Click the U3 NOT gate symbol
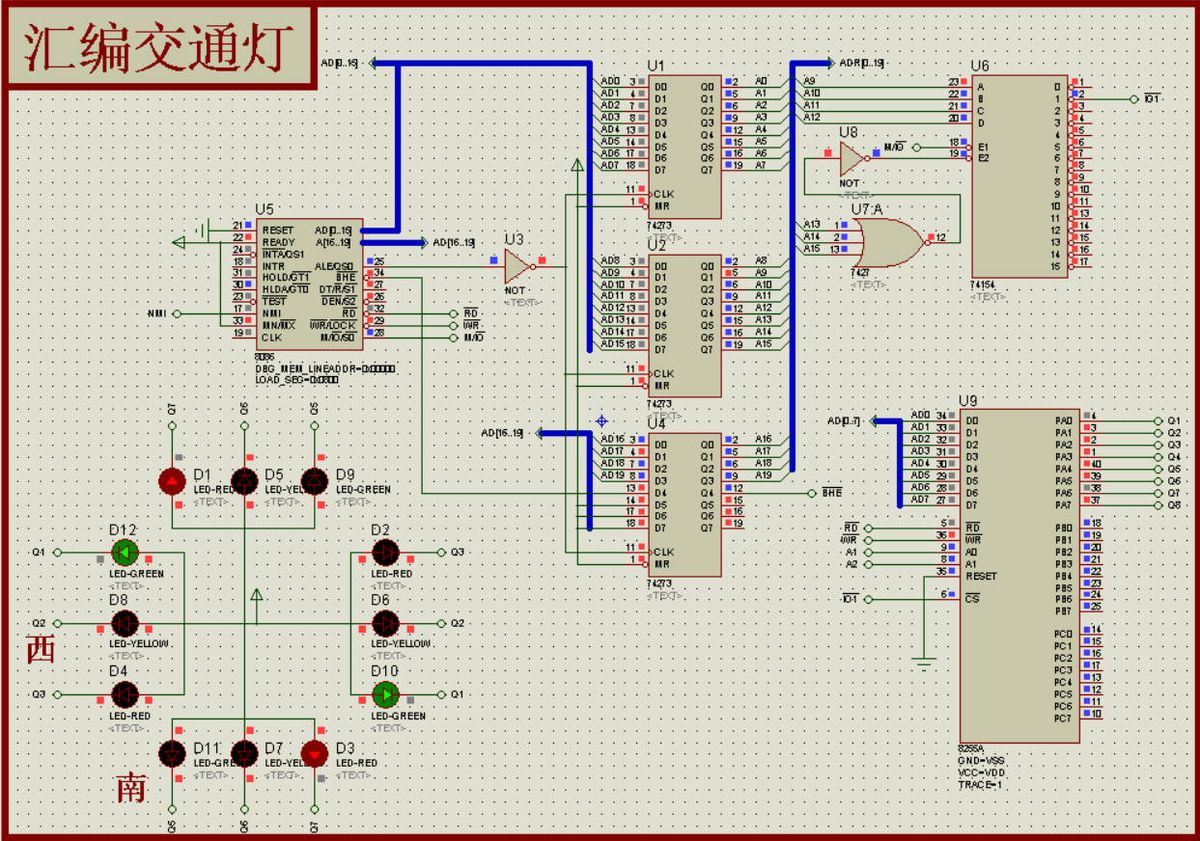Viewport: 1200px width, 841px height. pyautogui.click(x=518, y=266)
